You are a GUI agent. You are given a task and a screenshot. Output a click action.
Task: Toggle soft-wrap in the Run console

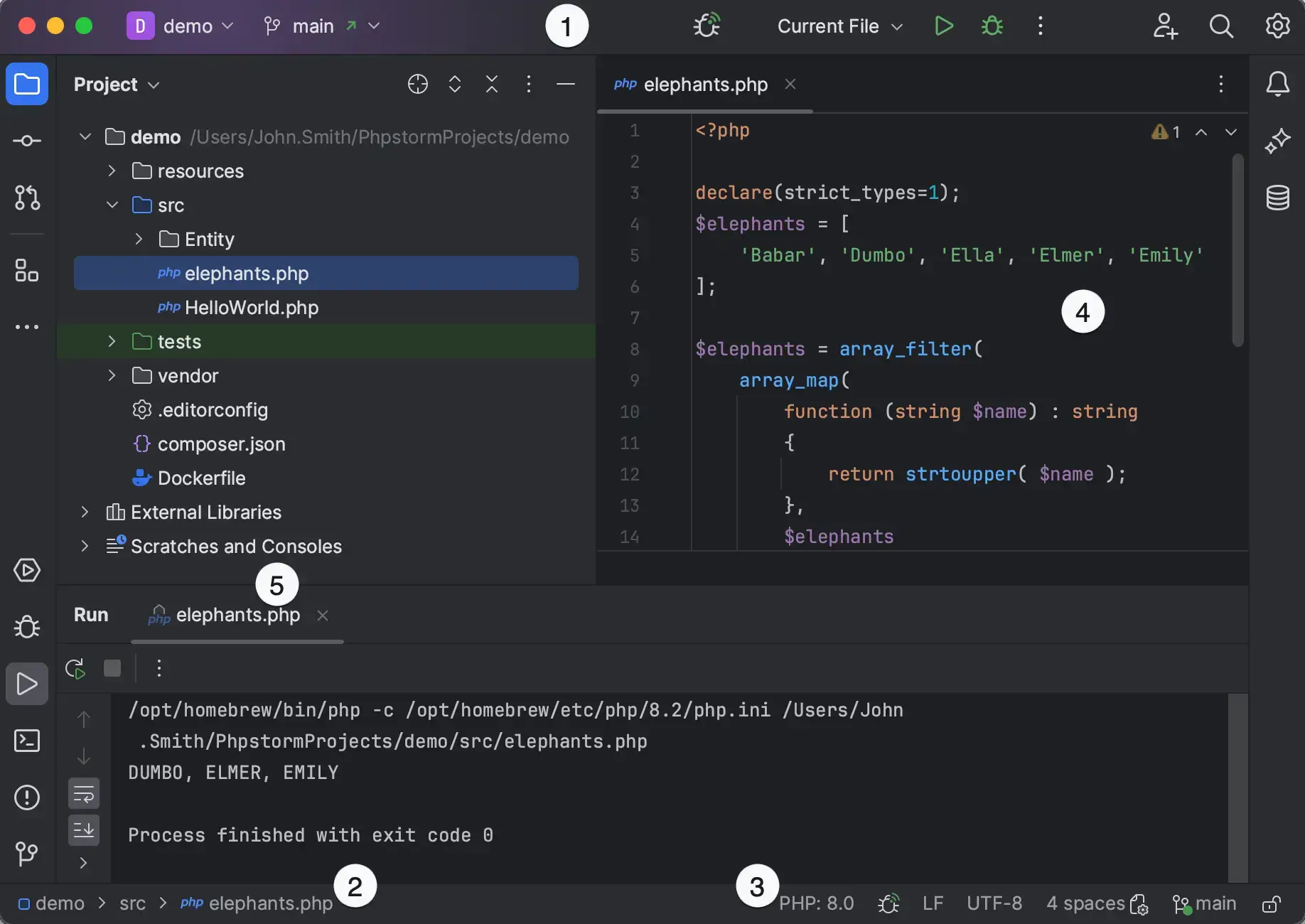[x=84, y=794]
